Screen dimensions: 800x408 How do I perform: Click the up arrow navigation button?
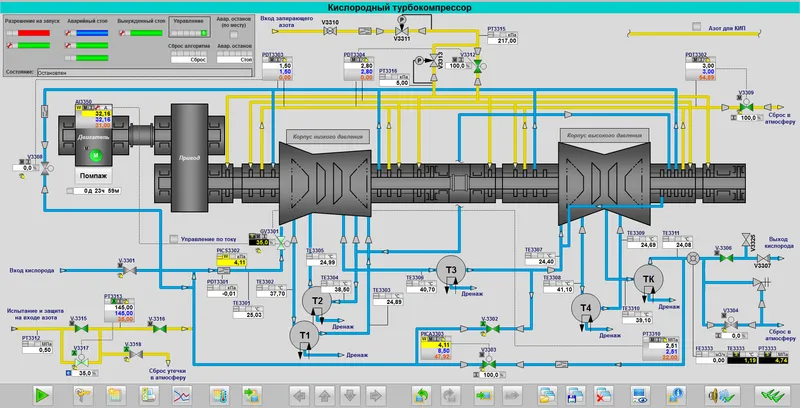click(x=324, y=395)
